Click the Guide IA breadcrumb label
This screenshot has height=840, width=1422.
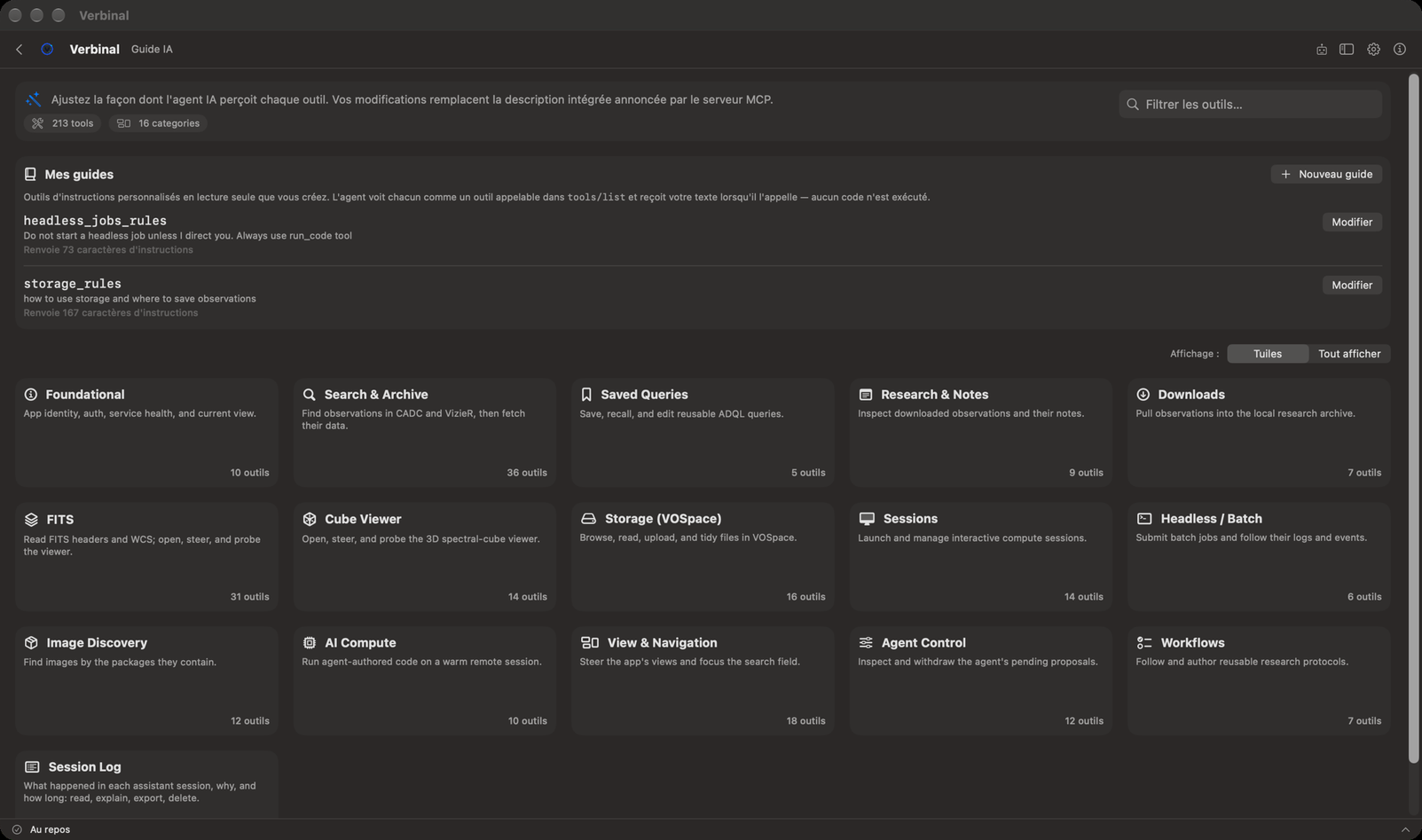coord(152,50)
